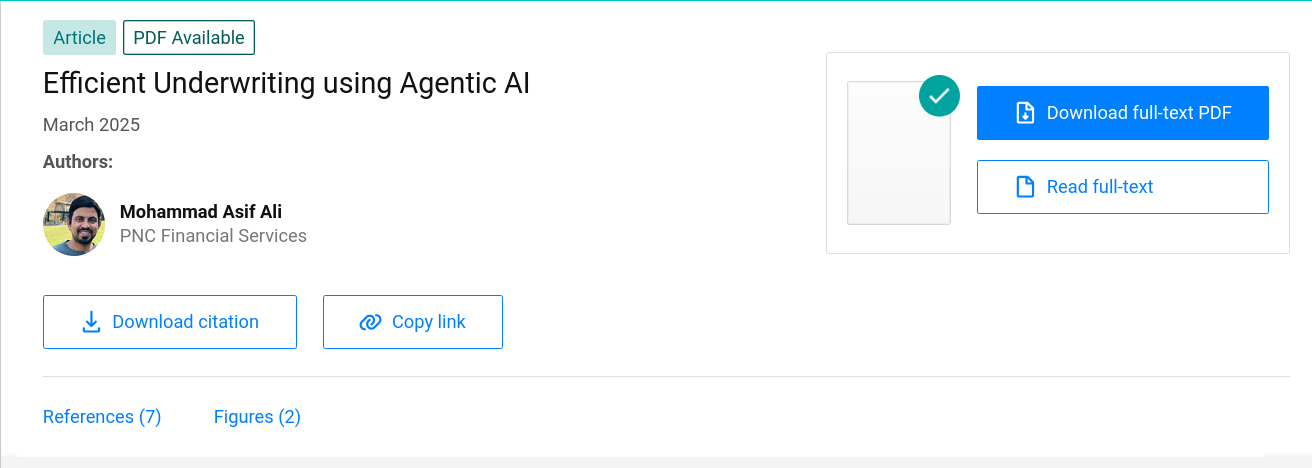Click the Authors label
The height and width of the screenshot is (468, 1312).
[78, 161]
